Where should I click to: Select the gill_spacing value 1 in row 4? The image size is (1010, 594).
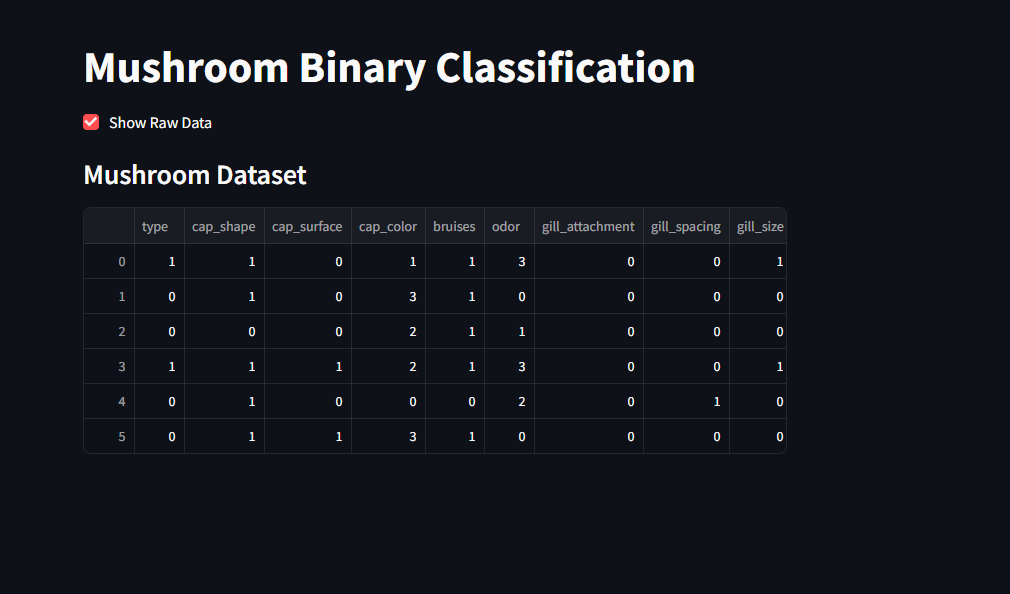point(716,401)
